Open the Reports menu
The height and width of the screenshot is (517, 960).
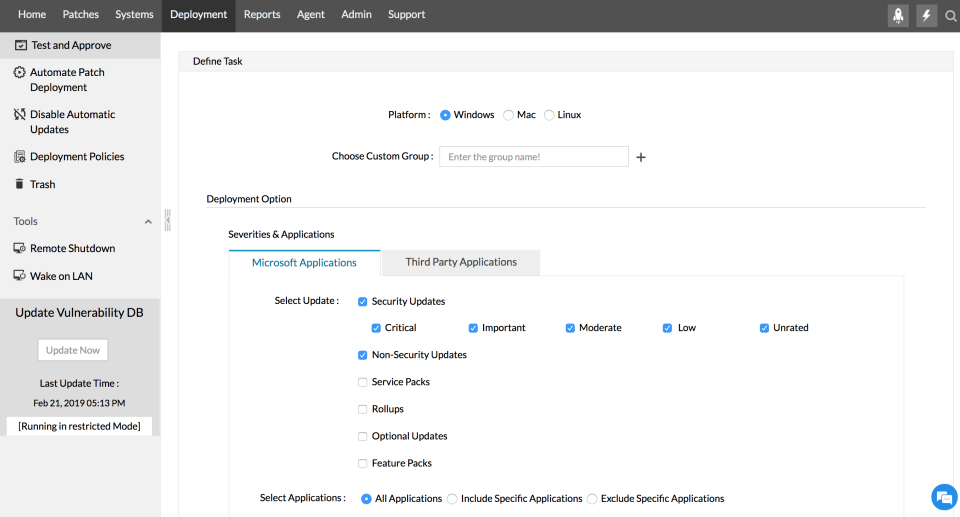[262, 15]
